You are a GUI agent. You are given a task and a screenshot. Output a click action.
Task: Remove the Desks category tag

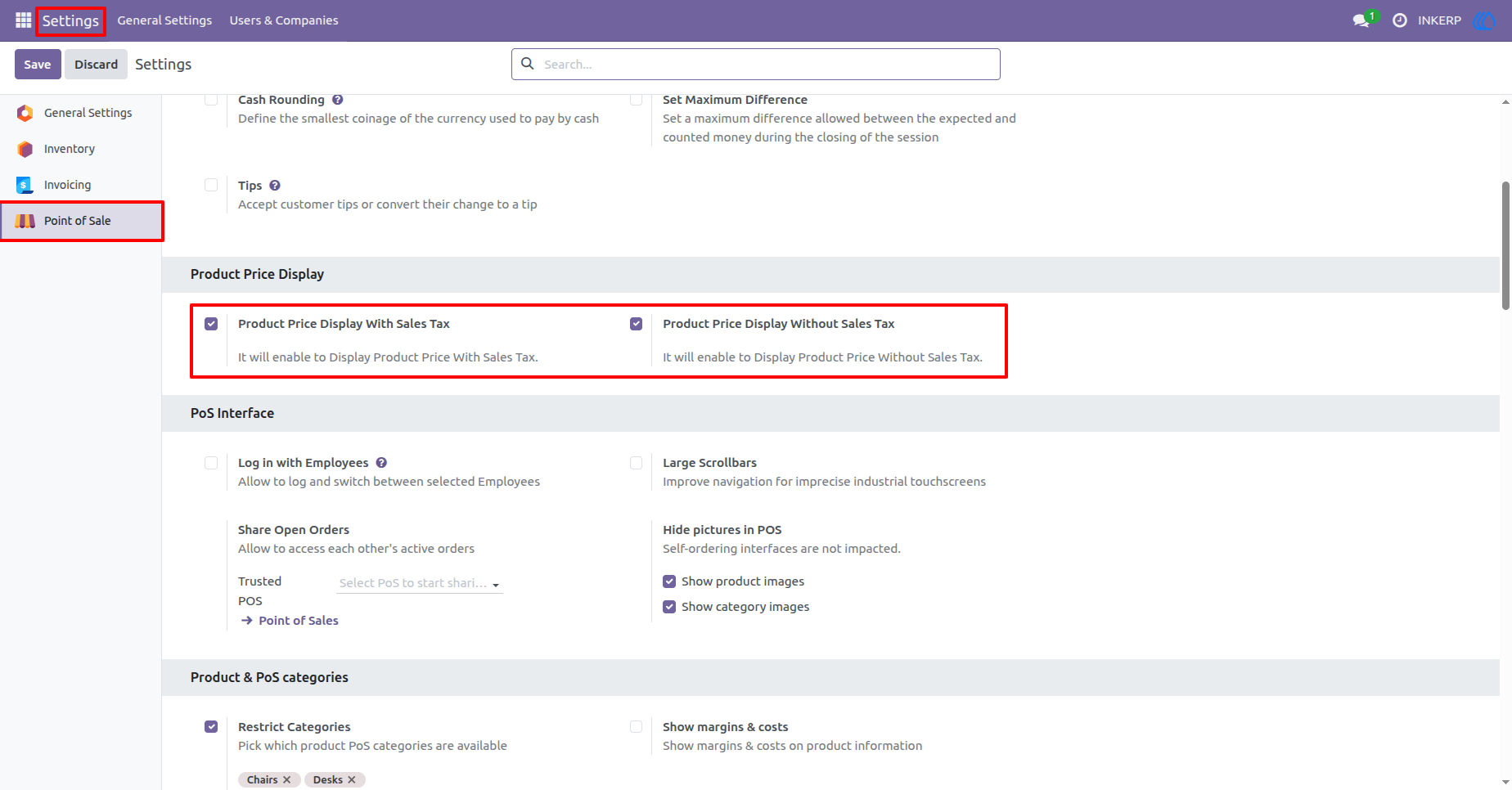352,780
